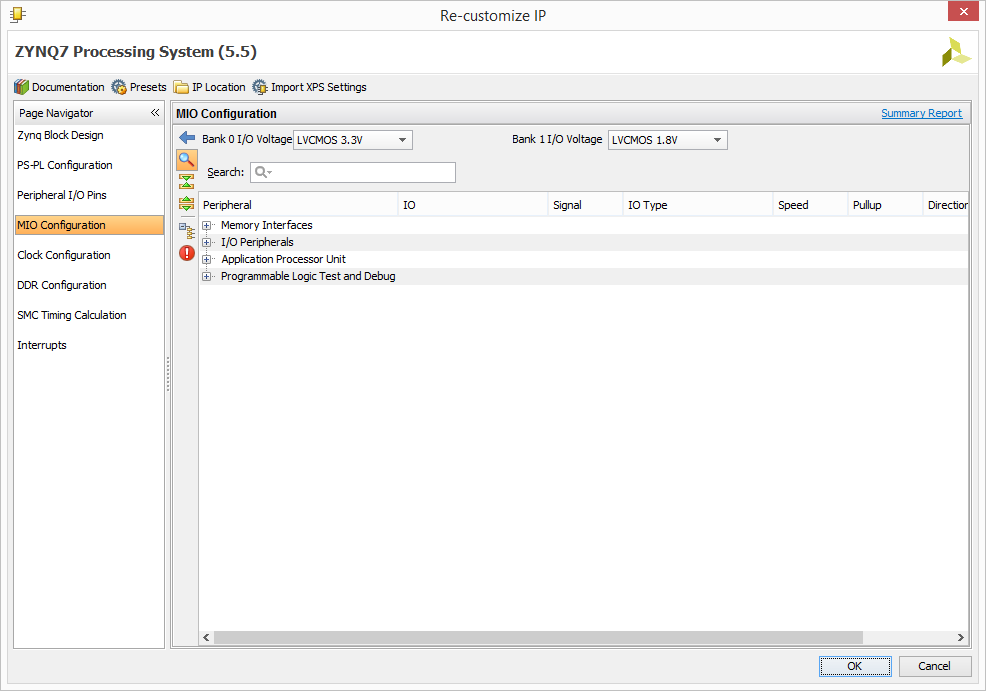Open the Clock Configuration page
The image size is (986, 691).
coord(64,255)
